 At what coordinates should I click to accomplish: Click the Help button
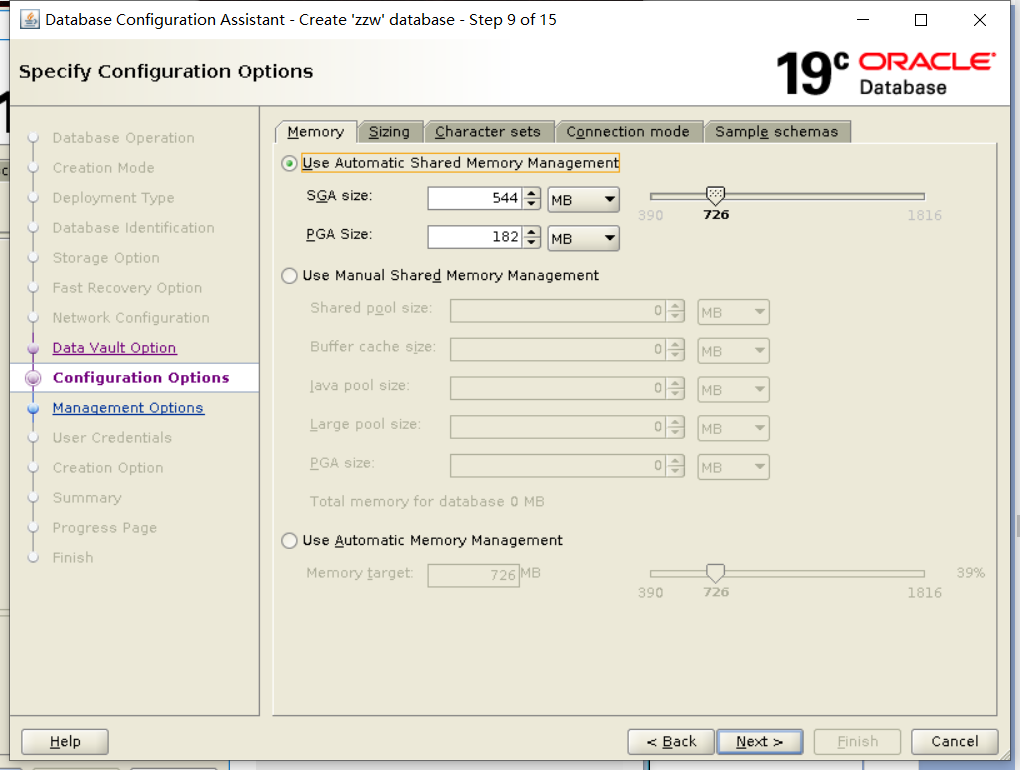[x=65, y=741]
